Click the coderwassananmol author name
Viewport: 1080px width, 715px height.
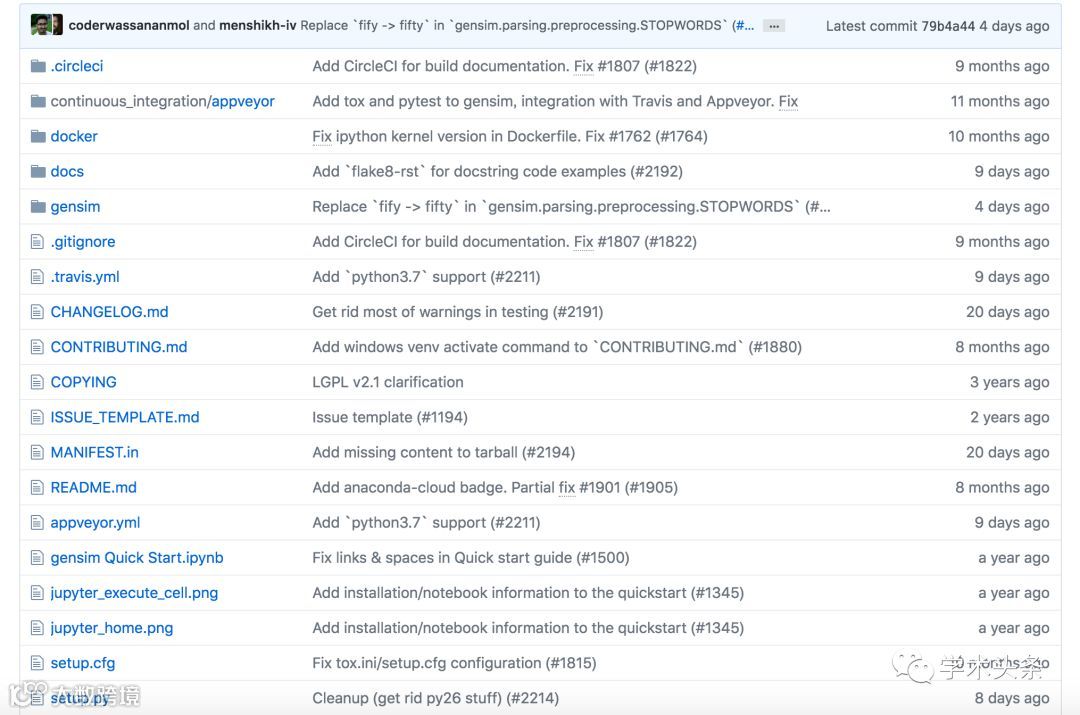(128, 25)
